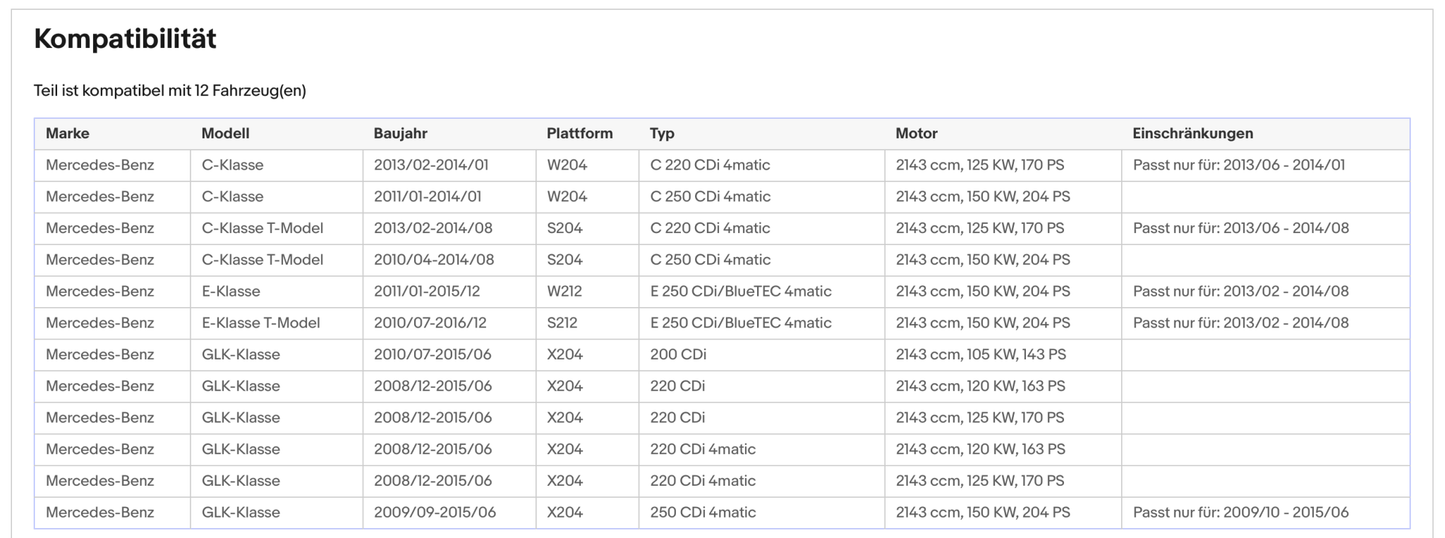Click the Baujahr cell 2010/07-2016/12

point(430,323)
